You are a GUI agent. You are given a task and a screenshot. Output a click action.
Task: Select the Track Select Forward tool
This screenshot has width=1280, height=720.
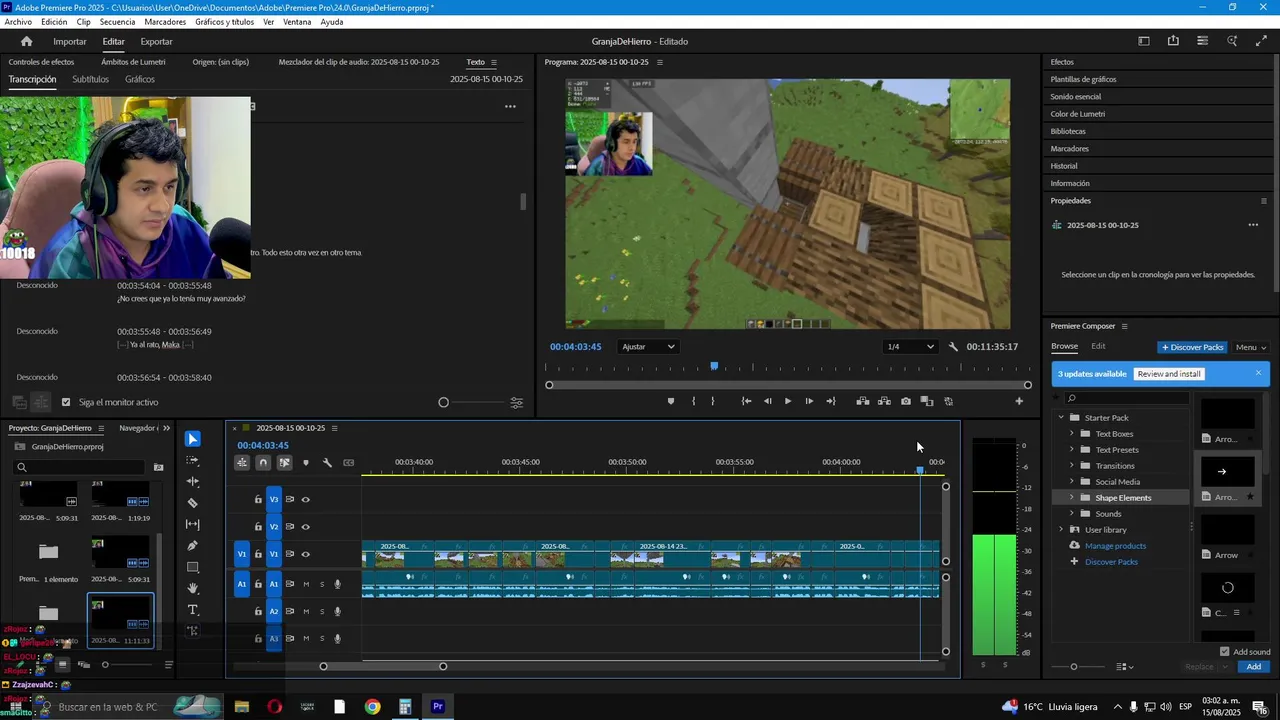193,460
